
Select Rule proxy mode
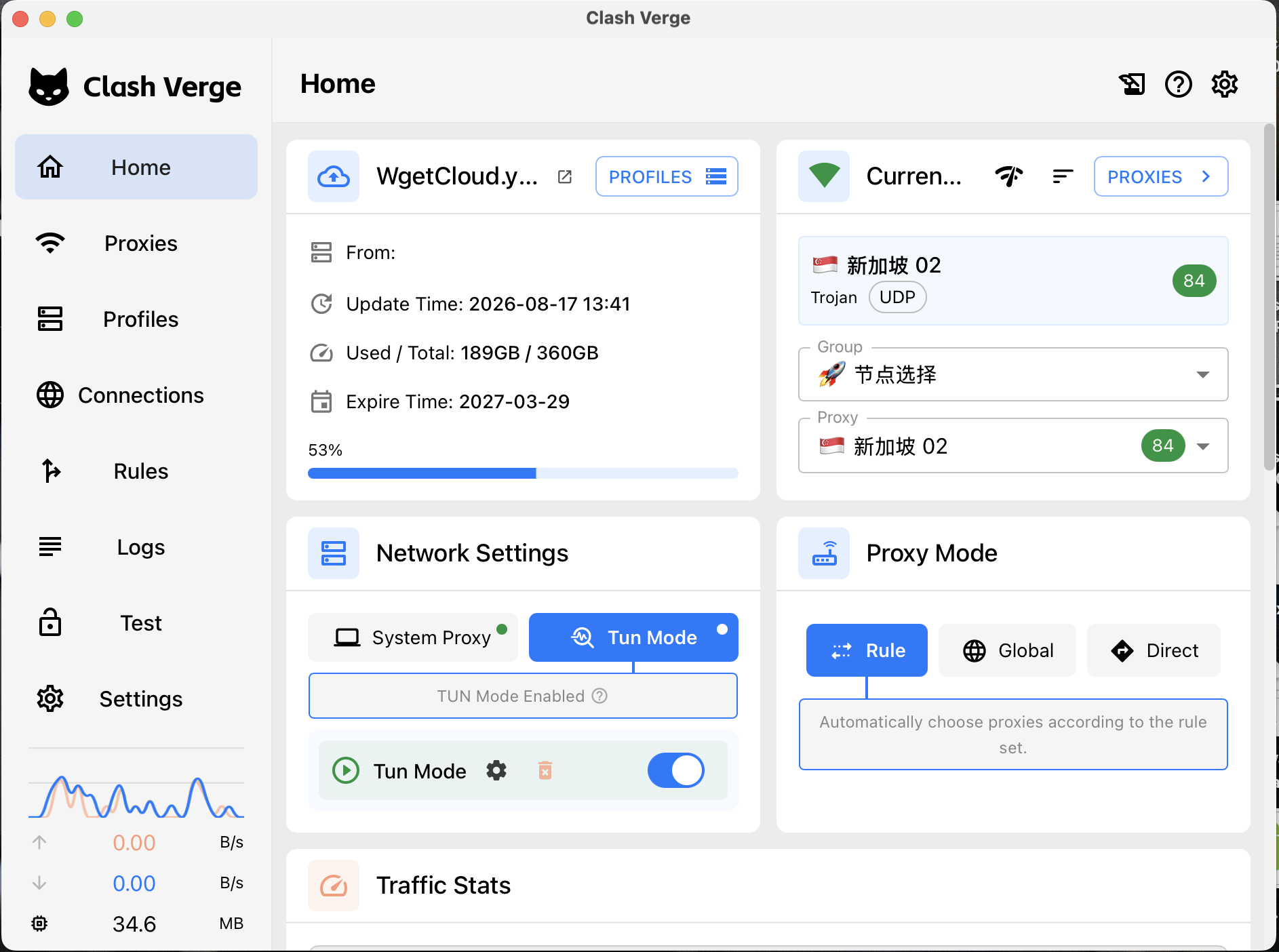[x=867, y=650]
